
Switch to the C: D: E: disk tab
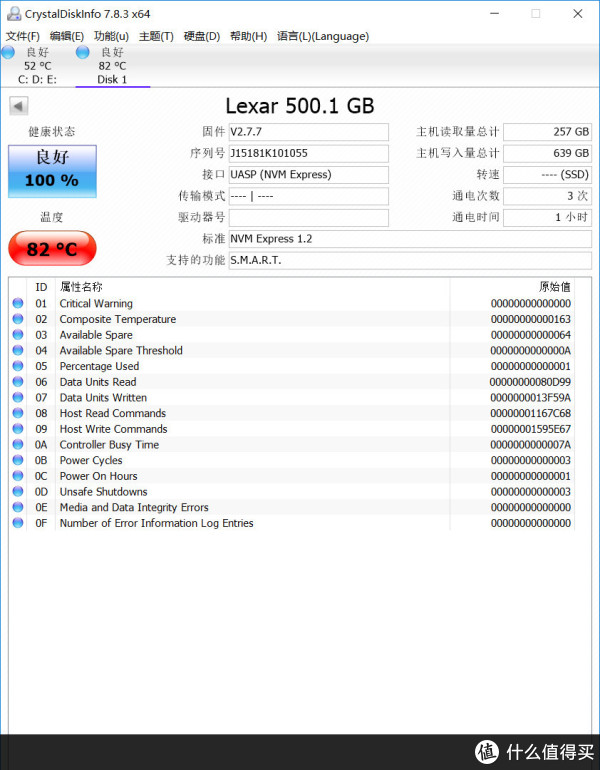click(37, 66)
